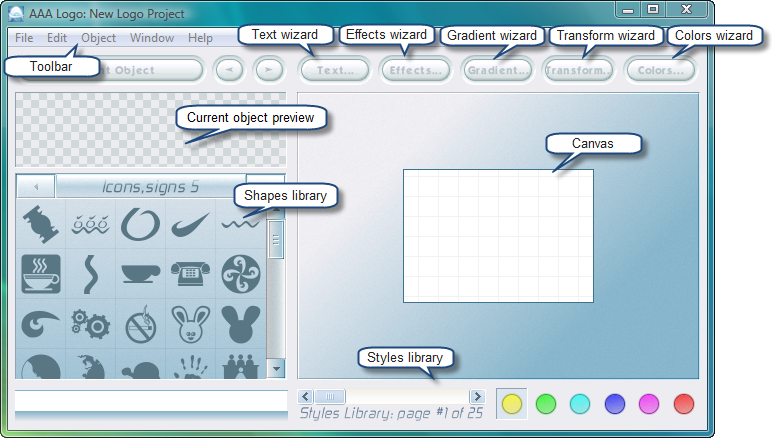Pick the group of people shape
The width and height of the screenshot is (772, 438).
pyautogui.click(x=241, y=367)
